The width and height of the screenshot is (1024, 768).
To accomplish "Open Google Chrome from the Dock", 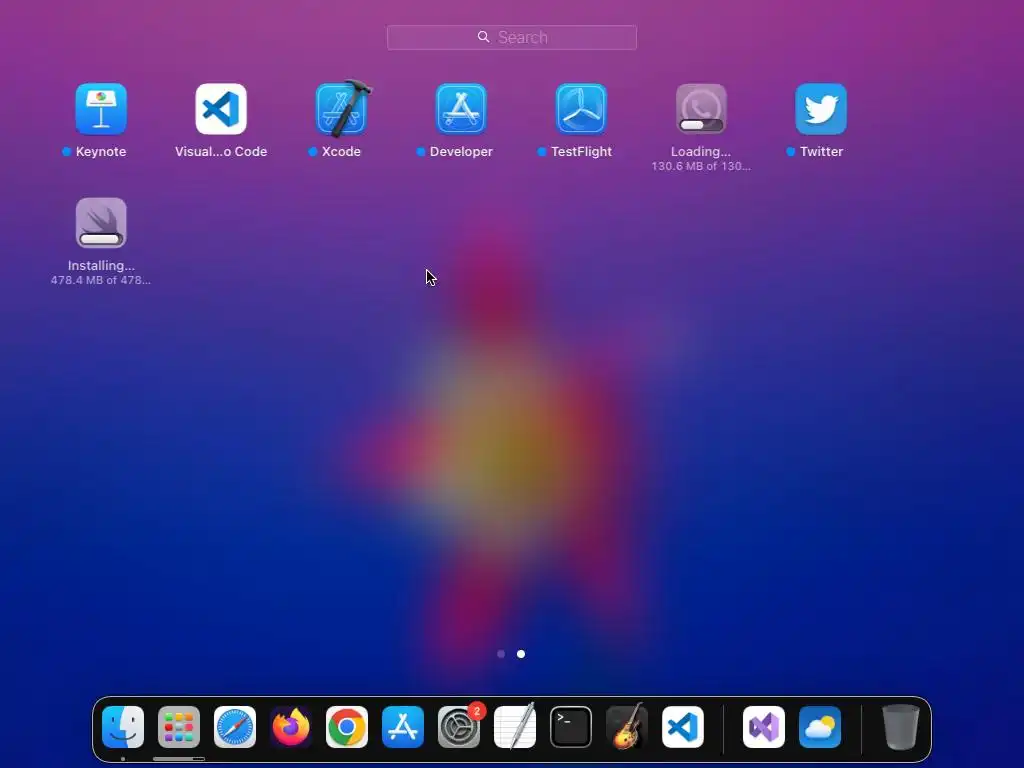I will (347, 727).
